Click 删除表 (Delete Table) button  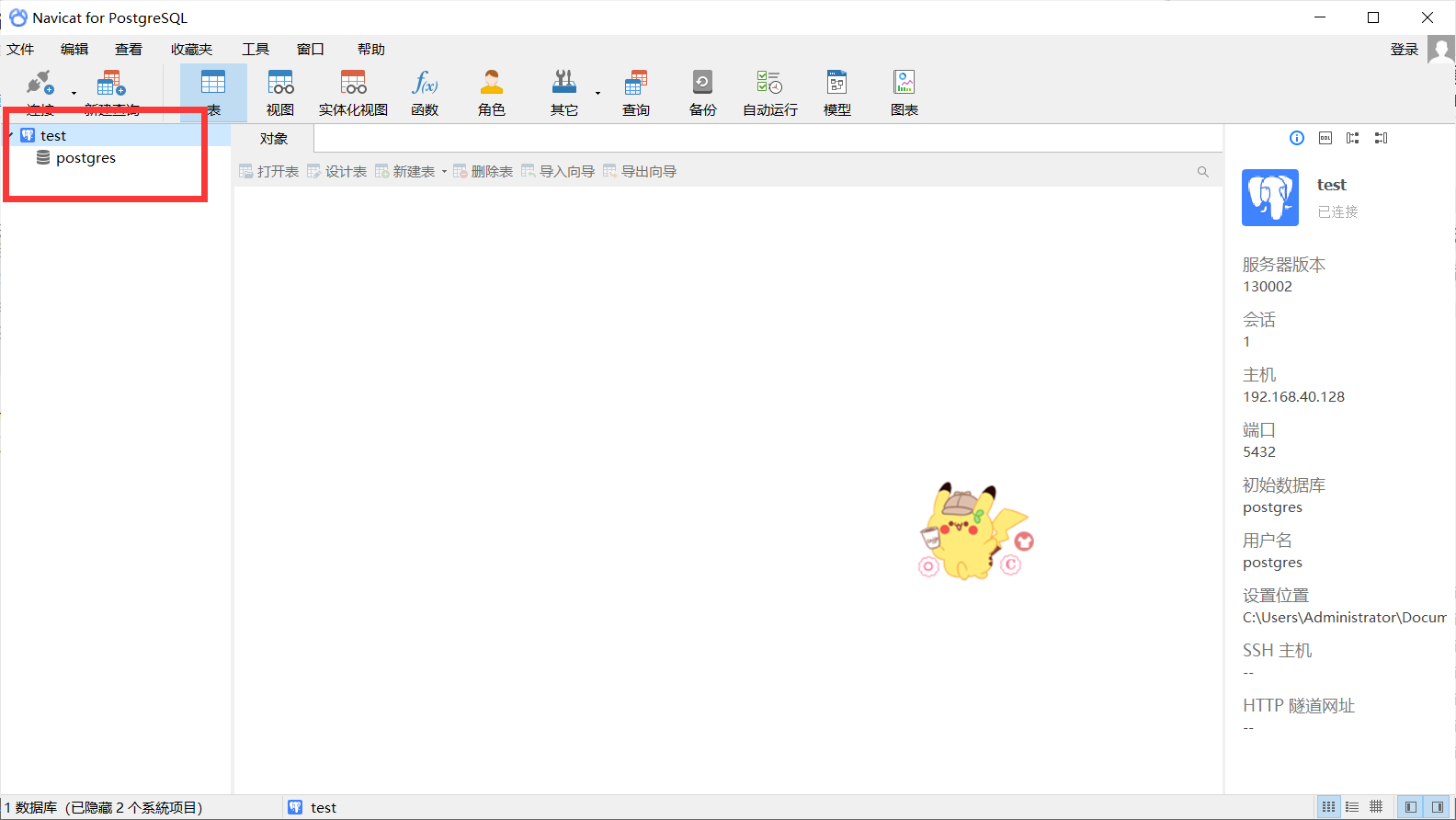click(483, 172)
